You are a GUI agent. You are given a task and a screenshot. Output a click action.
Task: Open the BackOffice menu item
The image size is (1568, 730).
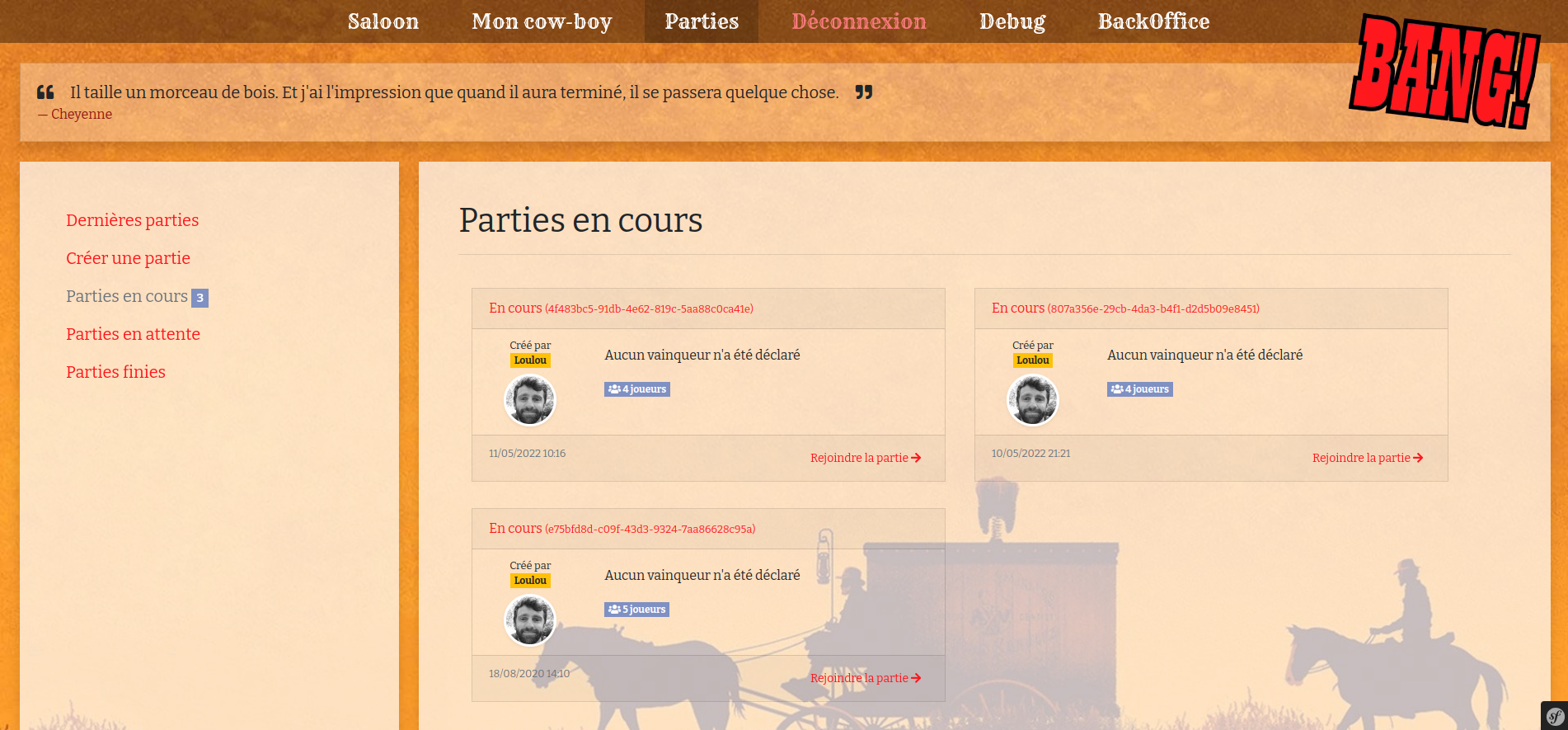pyautogui.click(x=1153, y=21)
